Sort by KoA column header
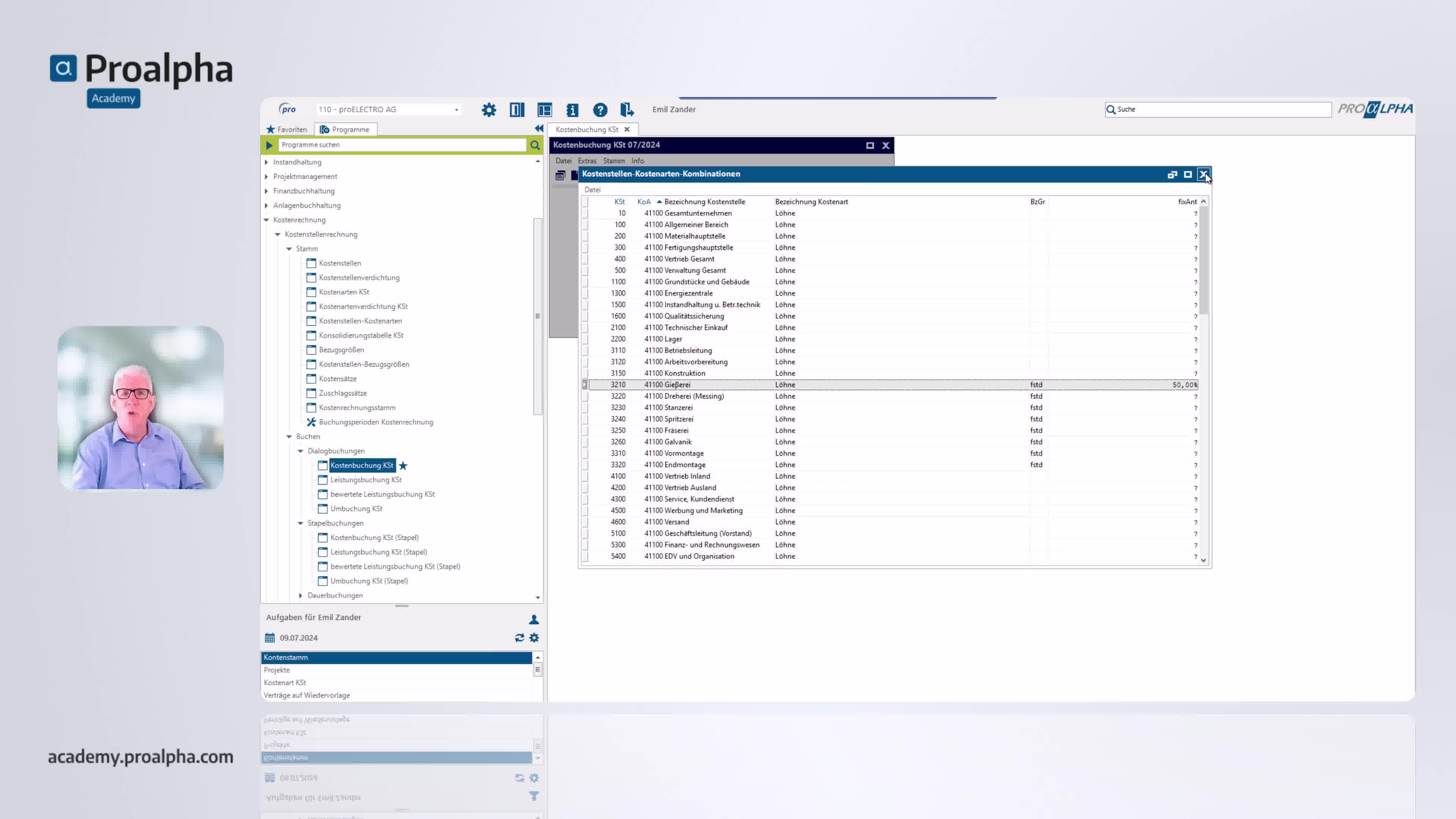The width and height of the screenshot is (1456, 819). tap(643, 202)
